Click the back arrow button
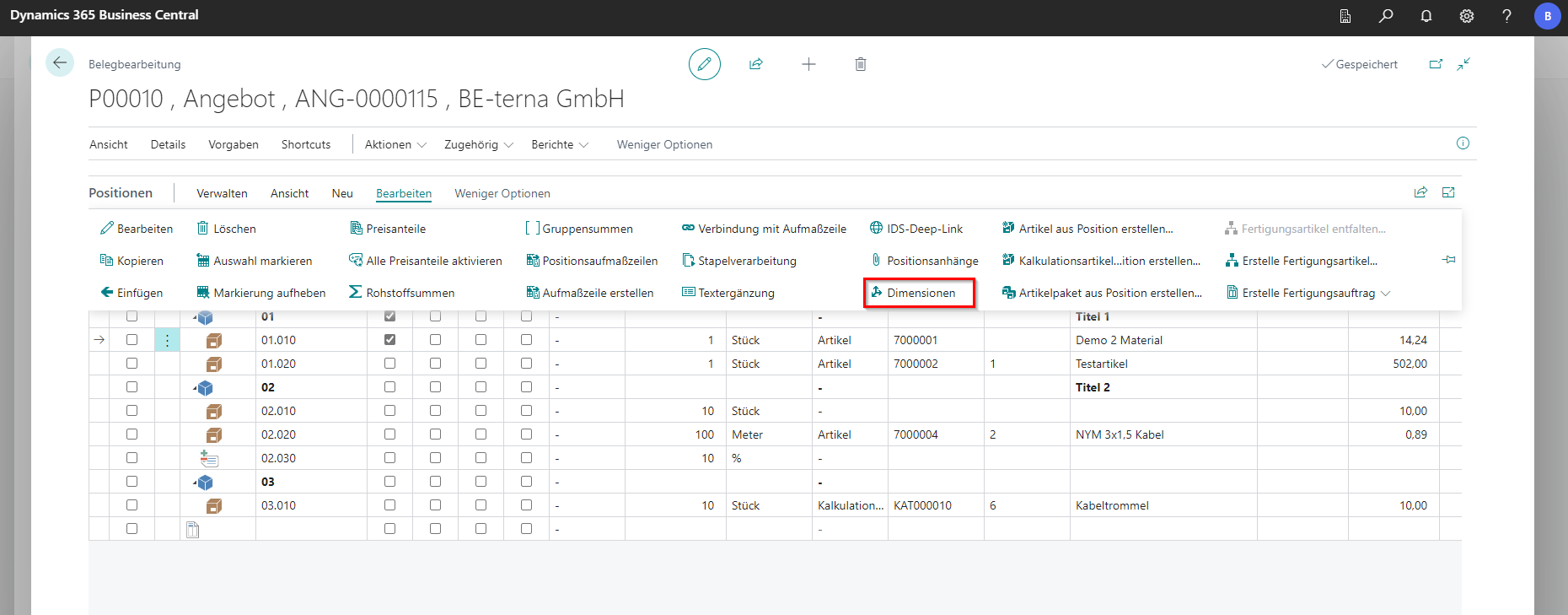1568x615 pixels. pyautogui.click(x=59, y=63)
